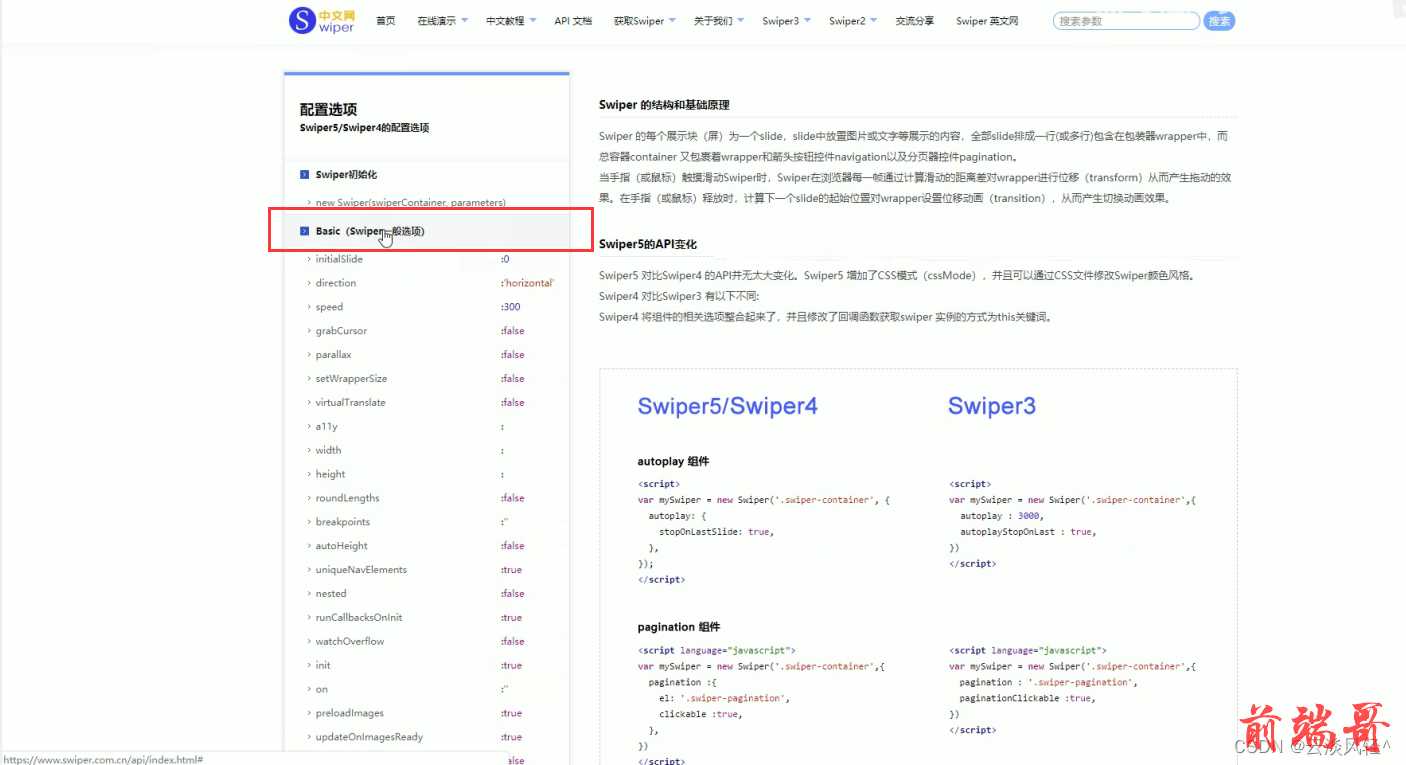The height and width of the screenshot is (765, 1406).
Task: Select the nested option
Action: coord(331,594)
